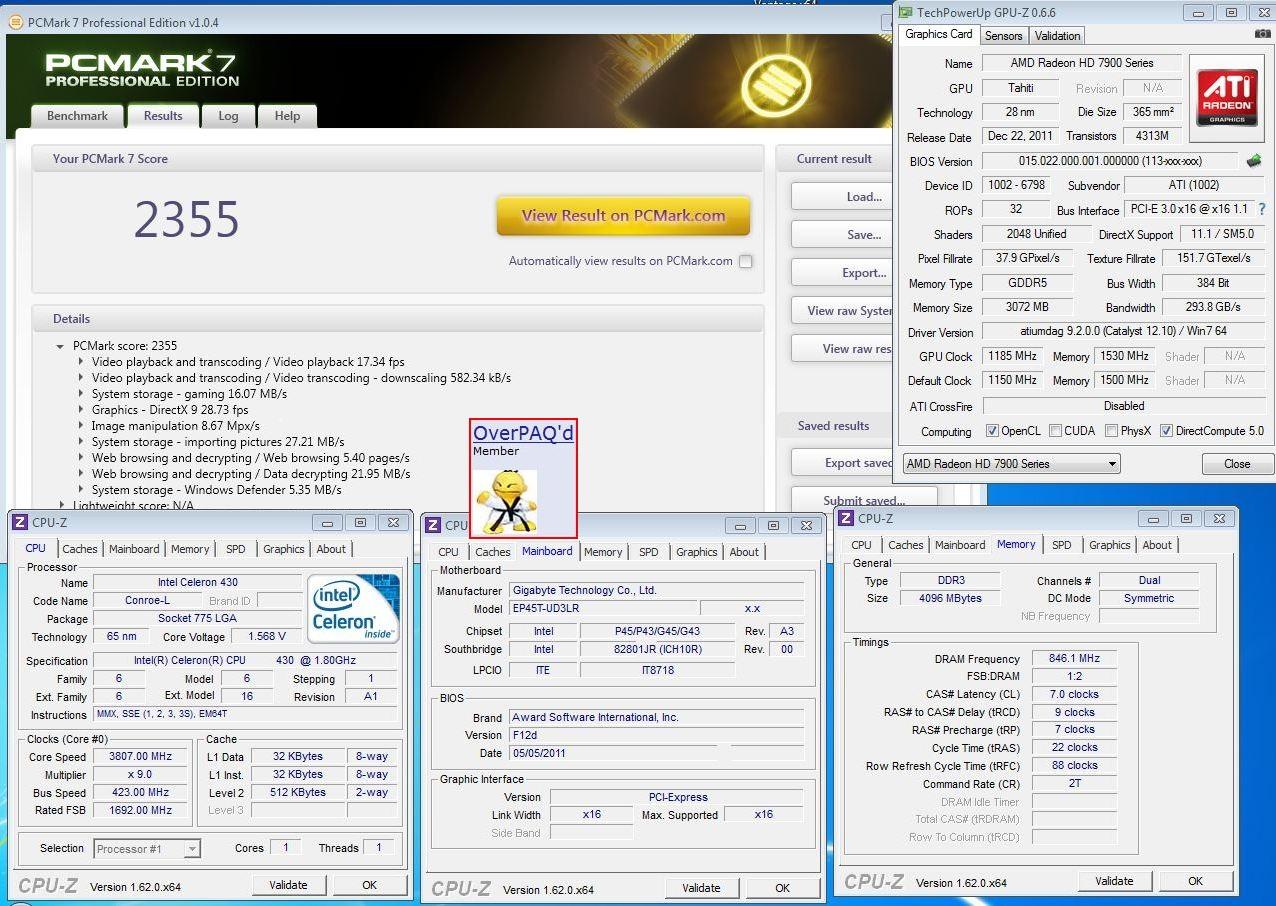Click the GPU Clock 1185 MHz field
Screen dimensions: 1276x906
[1012, 356]
